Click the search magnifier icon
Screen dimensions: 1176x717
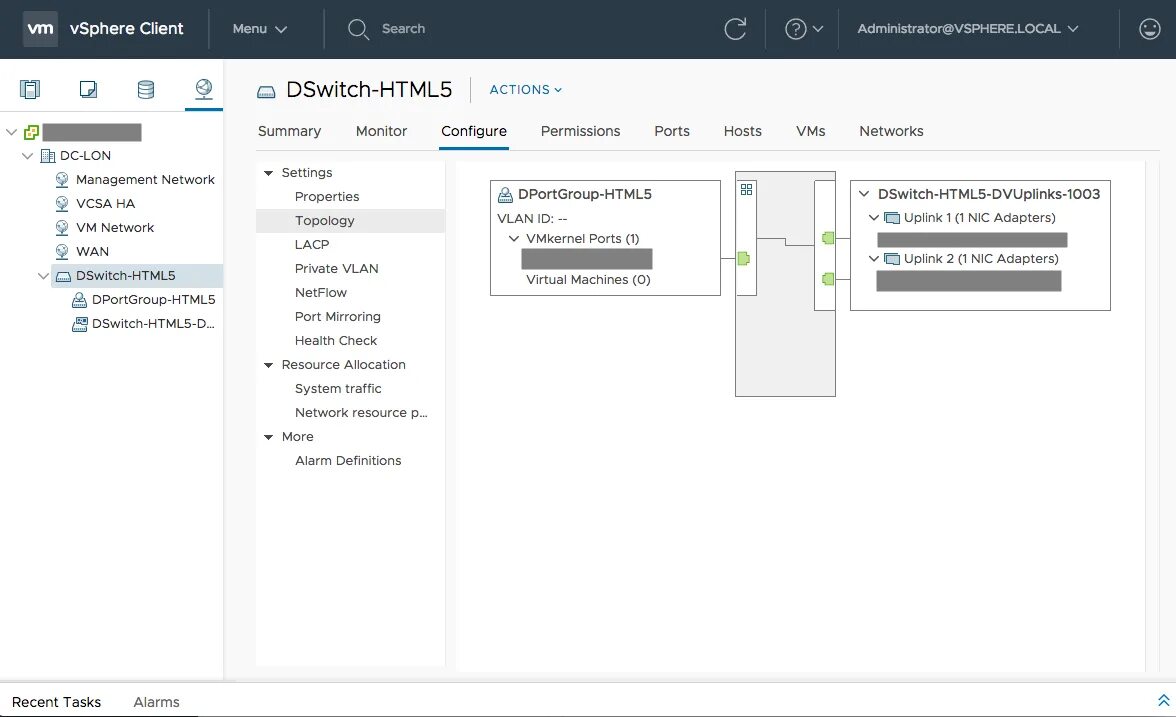click(358, 29)
